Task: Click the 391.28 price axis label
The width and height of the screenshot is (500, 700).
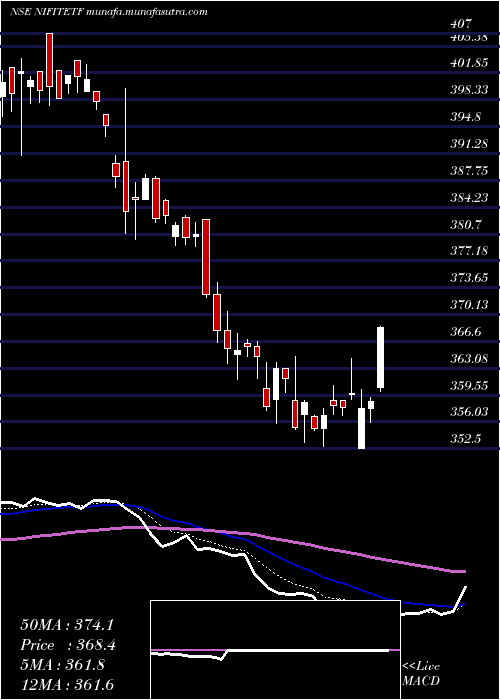Action: (x=469, y=144)
